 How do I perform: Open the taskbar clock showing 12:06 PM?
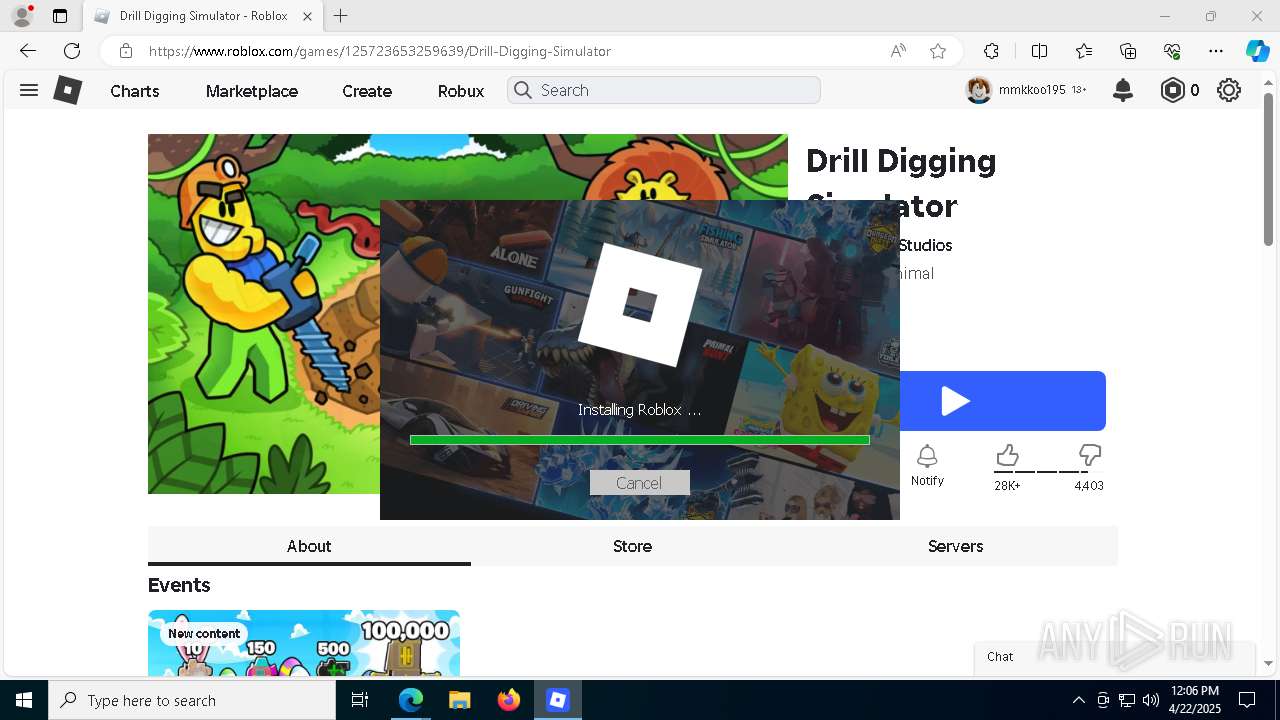pyautogui.click(x=1195, y=700)
